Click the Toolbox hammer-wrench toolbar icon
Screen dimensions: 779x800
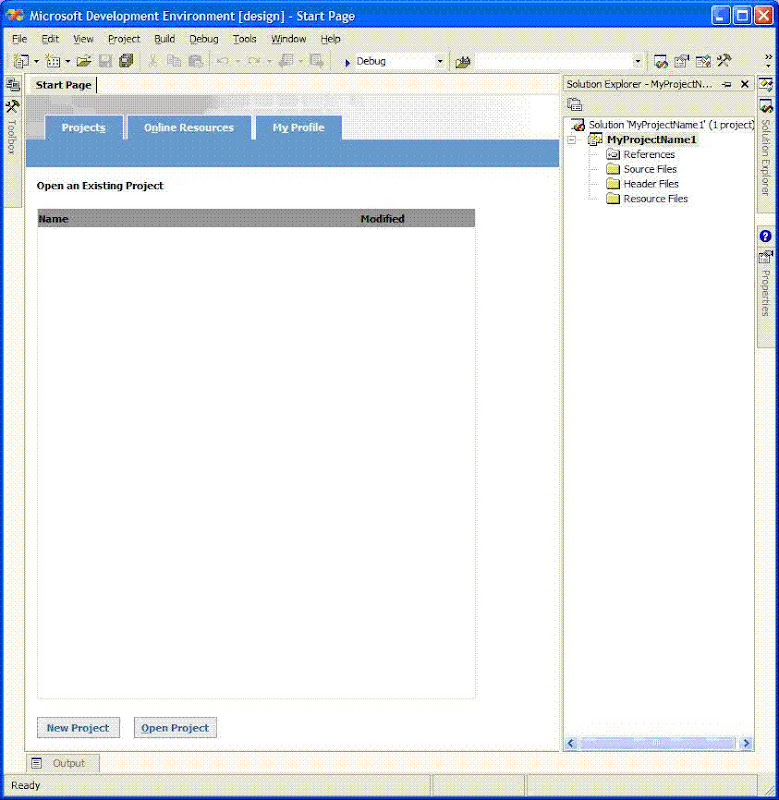coord(724,61)
